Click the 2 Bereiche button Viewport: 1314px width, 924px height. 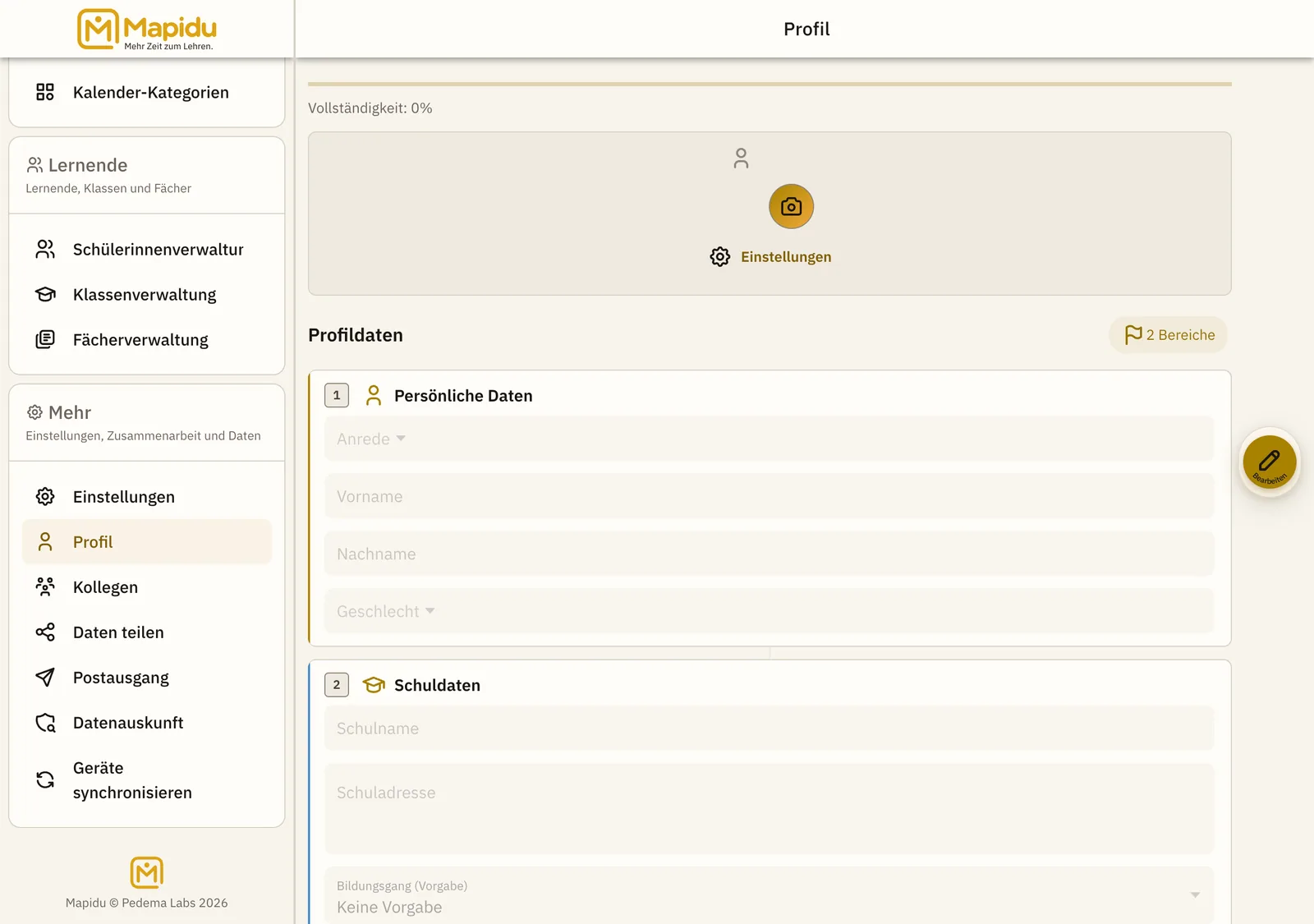[x=1169, y=335]
